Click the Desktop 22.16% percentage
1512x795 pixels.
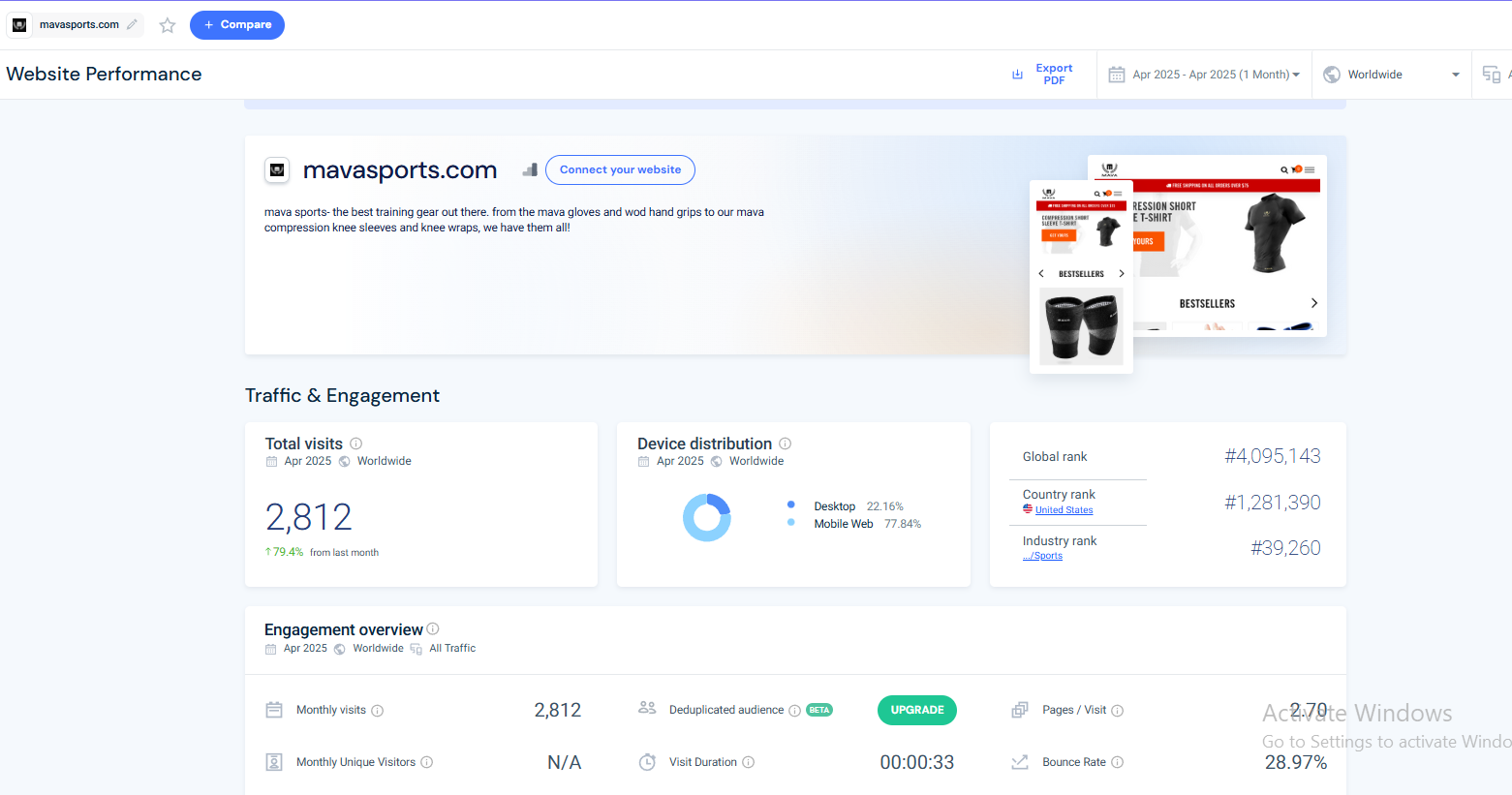885,506
